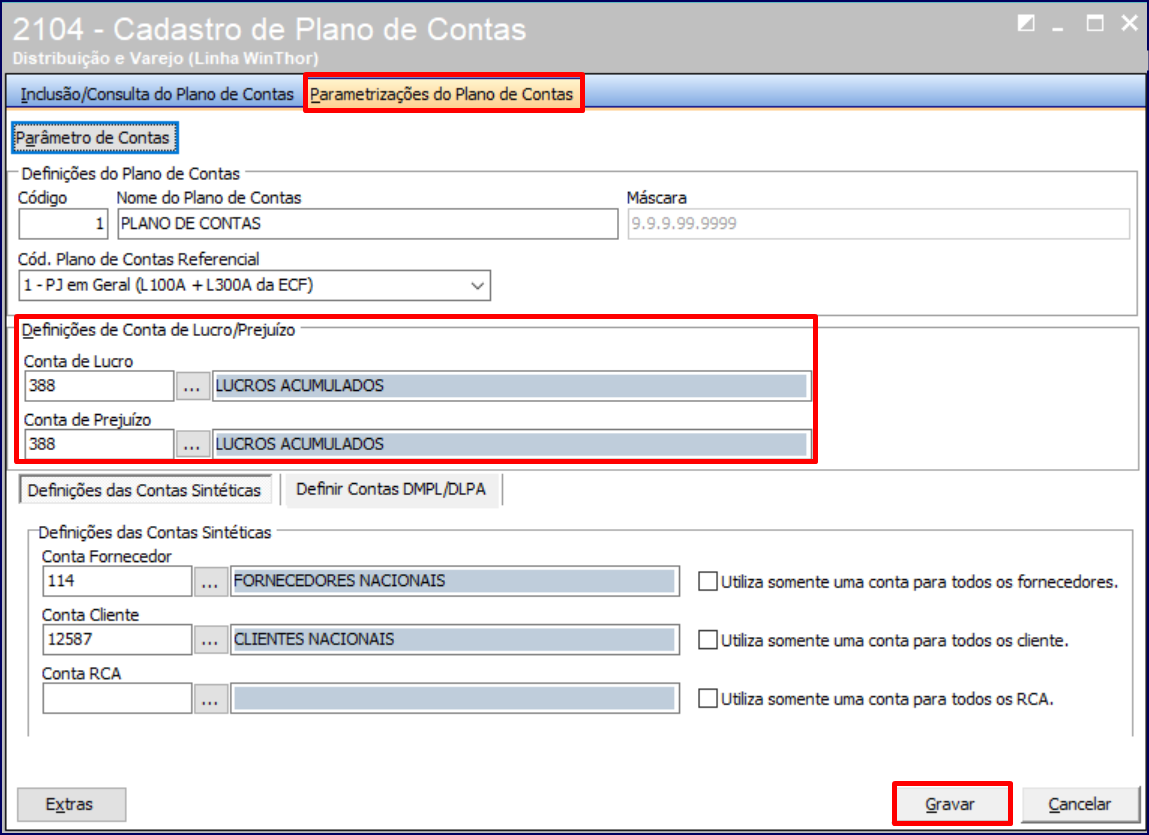Enable single account for all RCA
Image resolution: width=1149 pixels, height=835 pixels.
coord(708,699)
